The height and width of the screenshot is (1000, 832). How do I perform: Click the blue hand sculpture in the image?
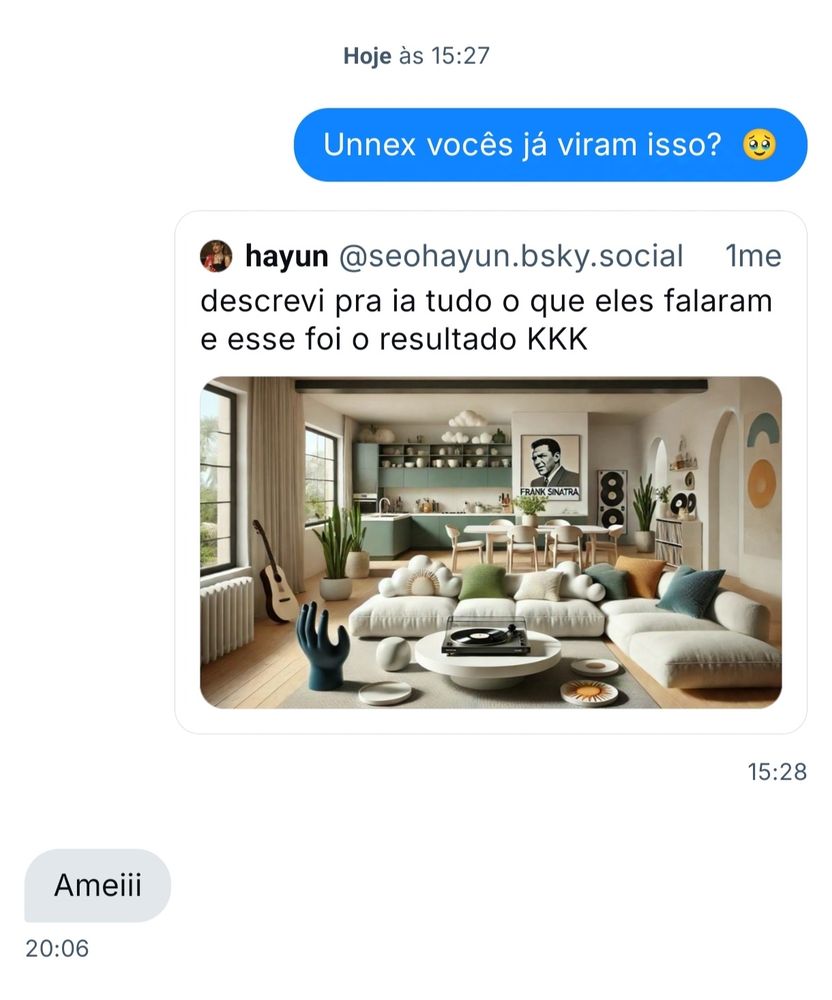point(323,645)
